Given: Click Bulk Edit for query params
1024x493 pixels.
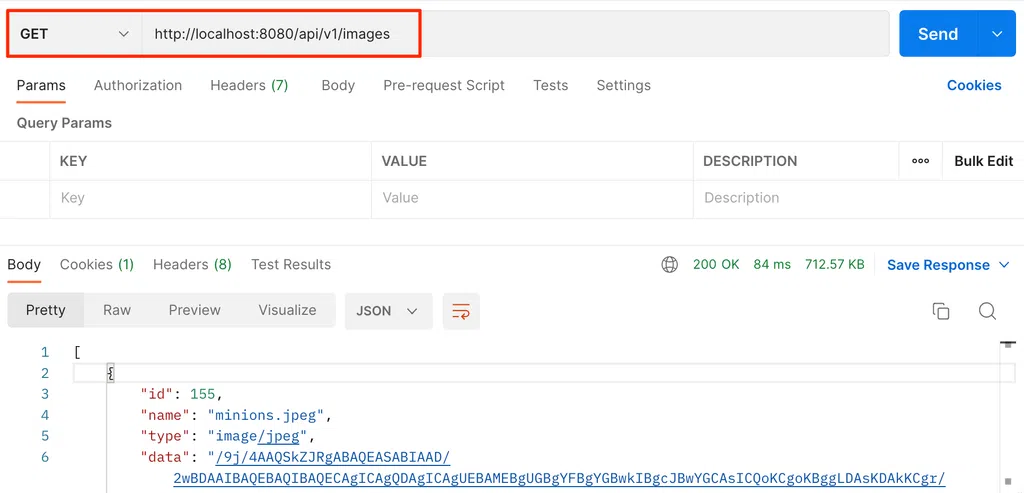Looking at the screenshot, I should 983,161.
